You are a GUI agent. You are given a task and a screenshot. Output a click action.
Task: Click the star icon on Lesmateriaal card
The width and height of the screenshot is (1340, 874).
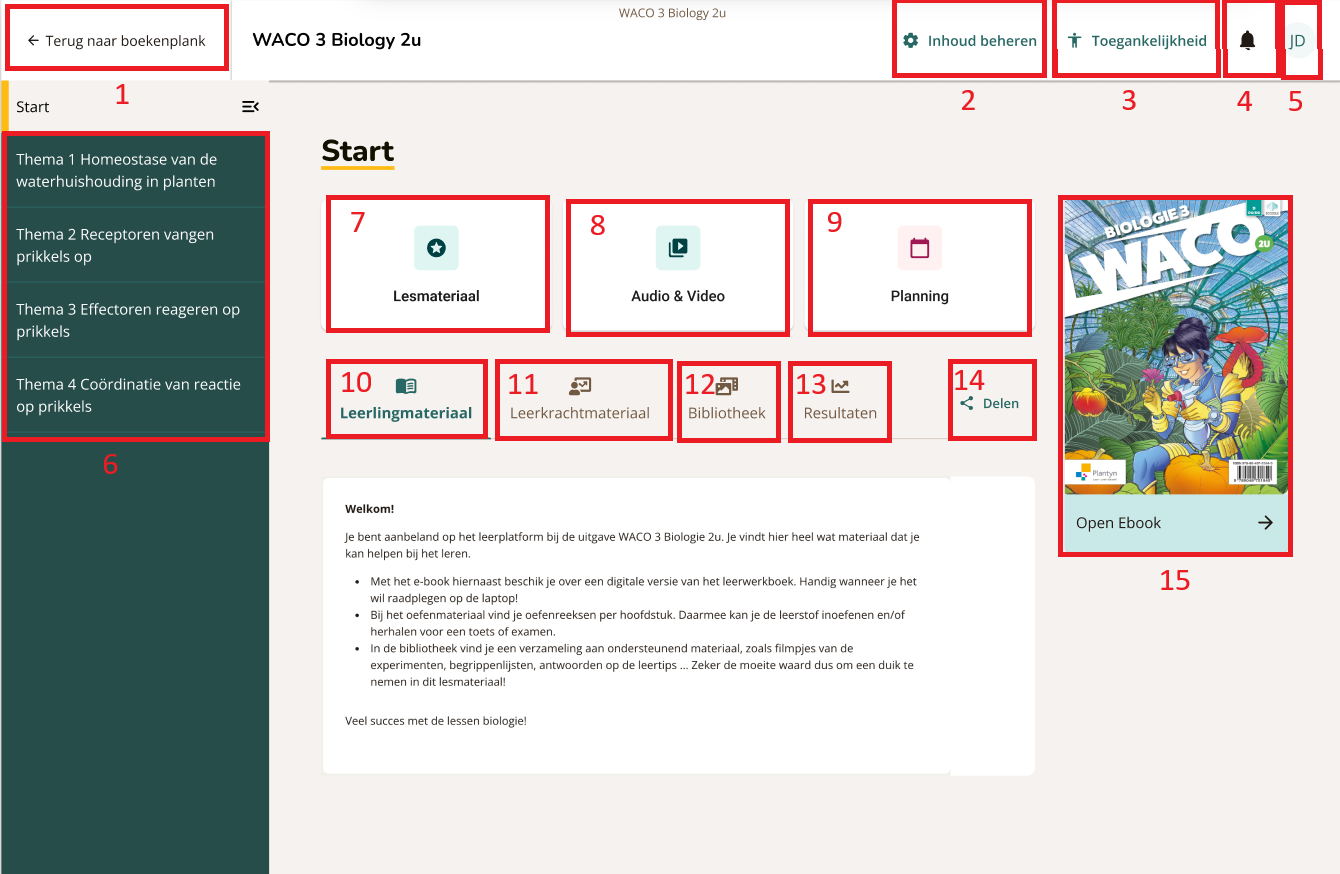(x=436, y=248)
